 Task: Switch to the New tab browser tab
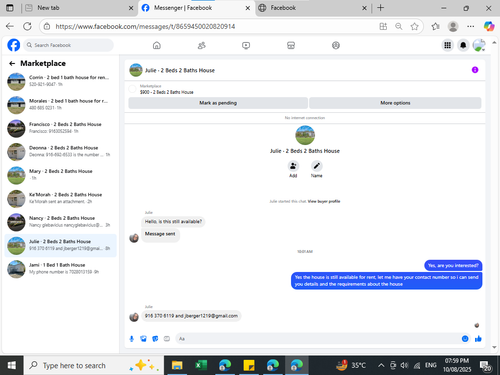pos(80,8)
